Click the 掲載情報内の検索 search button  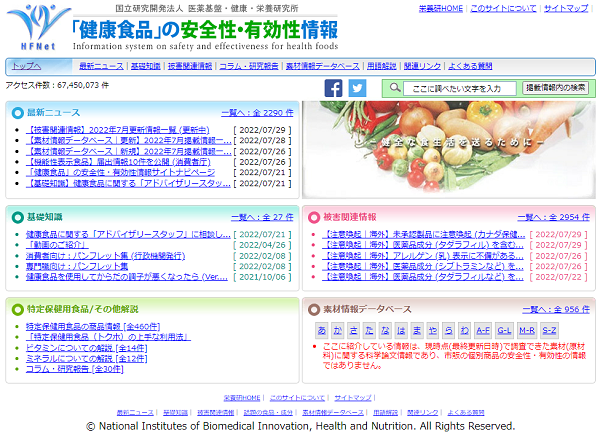click(555, 88)
